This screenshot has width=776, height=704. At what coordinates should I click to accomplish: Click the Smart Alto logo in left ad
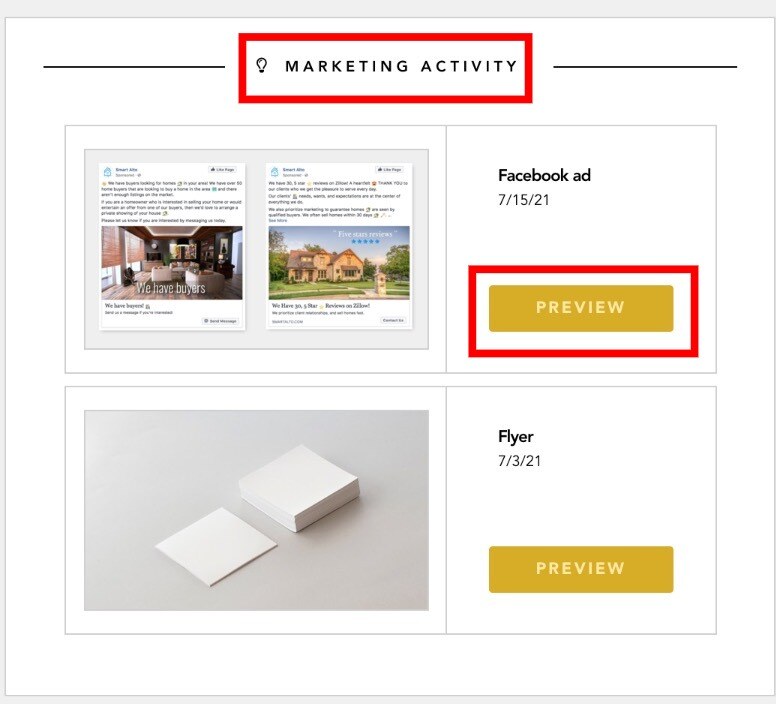(107, 172)
